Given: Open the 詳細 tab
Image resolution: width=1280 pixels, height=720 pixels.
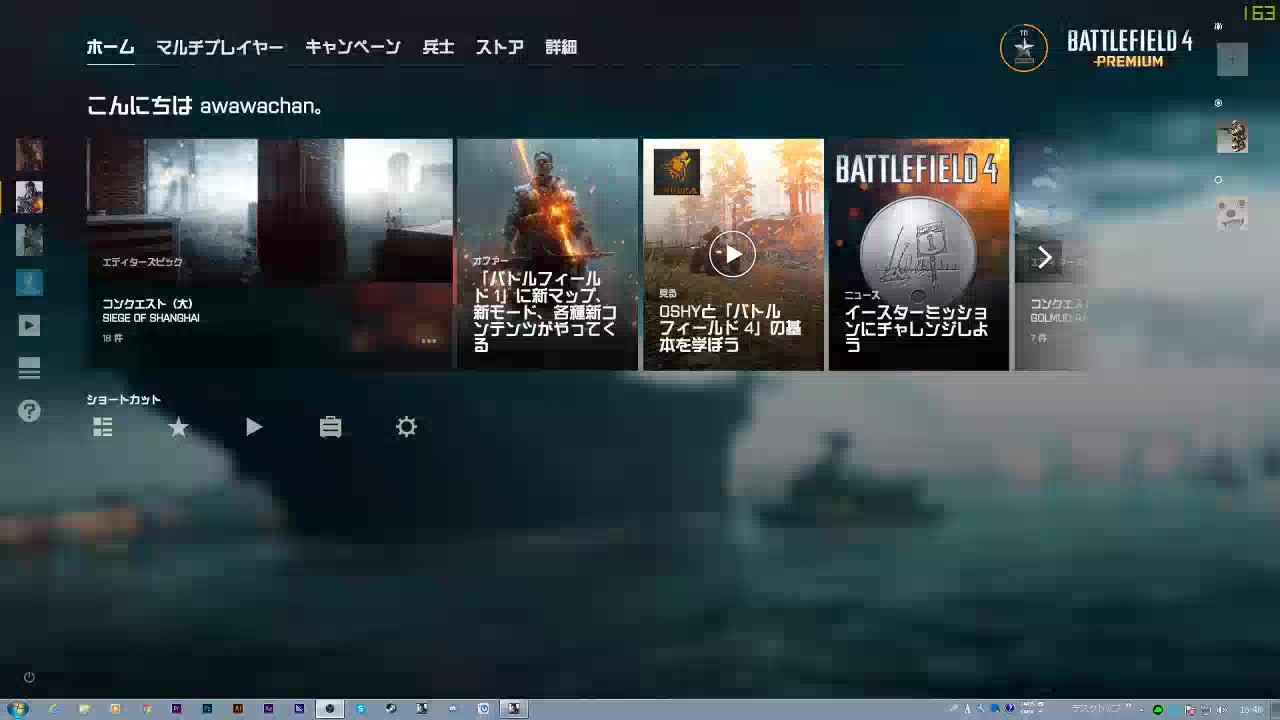Looking at the screenshot, I should coord(561,47).
